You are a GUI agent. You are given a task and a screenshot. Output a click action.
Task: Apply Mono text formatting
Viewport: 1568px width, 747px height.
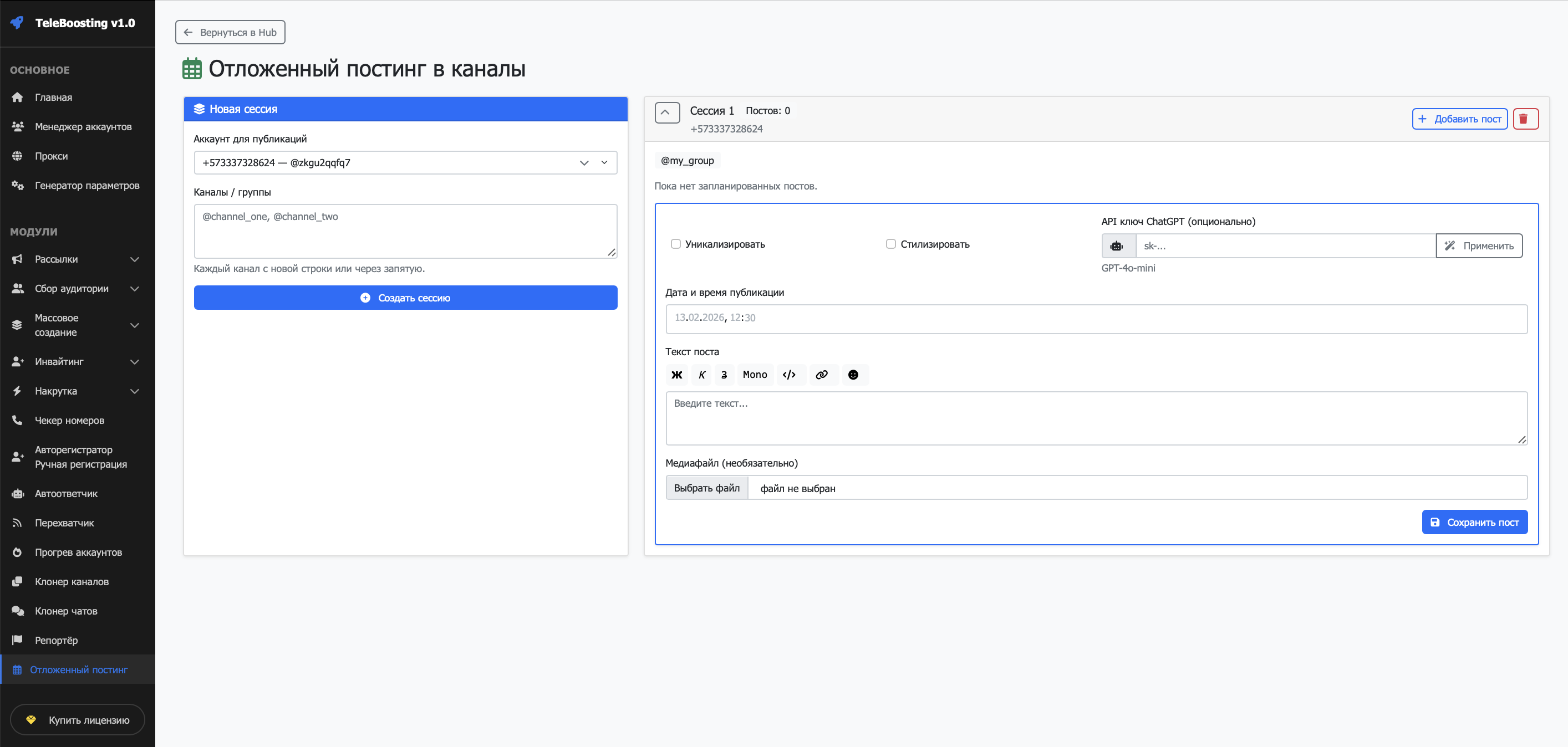pos(754,375)
